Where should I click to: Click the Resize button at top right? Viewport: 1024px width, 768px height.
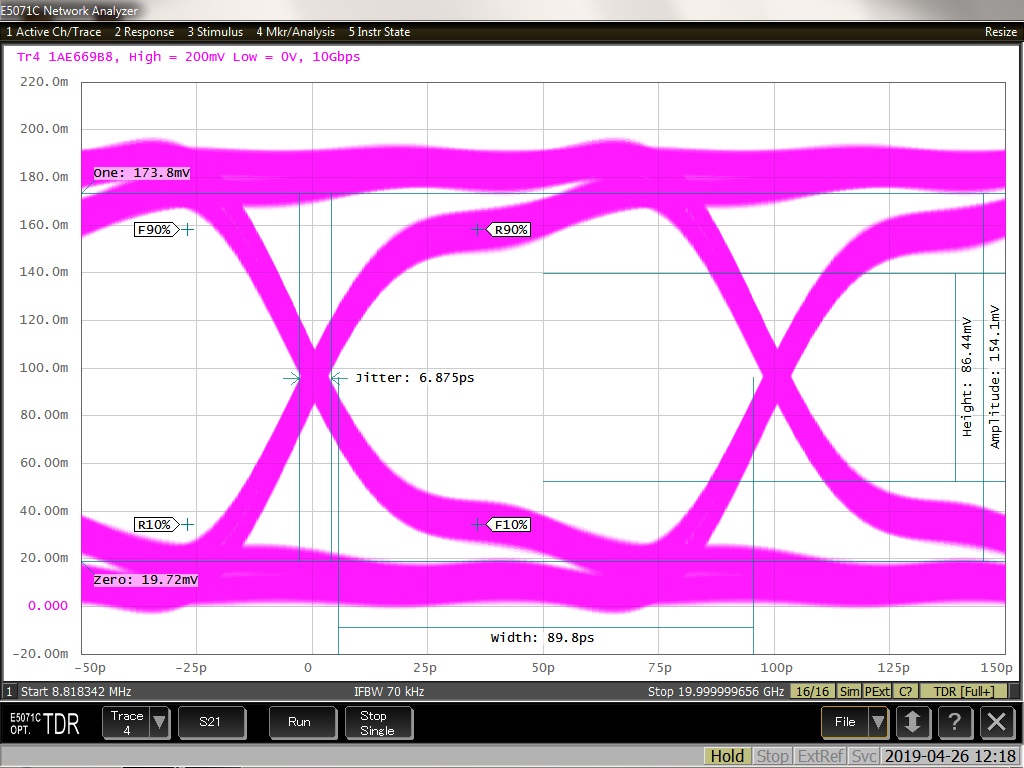coord(1000,32)
